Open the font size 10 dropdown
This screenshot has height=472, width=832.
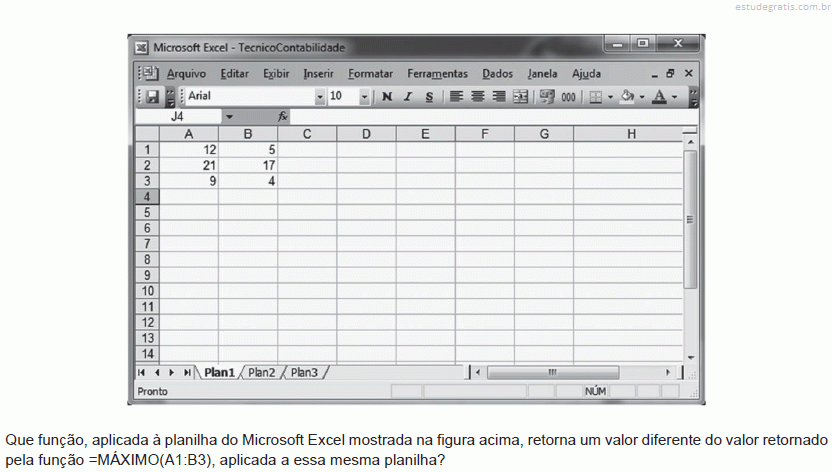364,97
